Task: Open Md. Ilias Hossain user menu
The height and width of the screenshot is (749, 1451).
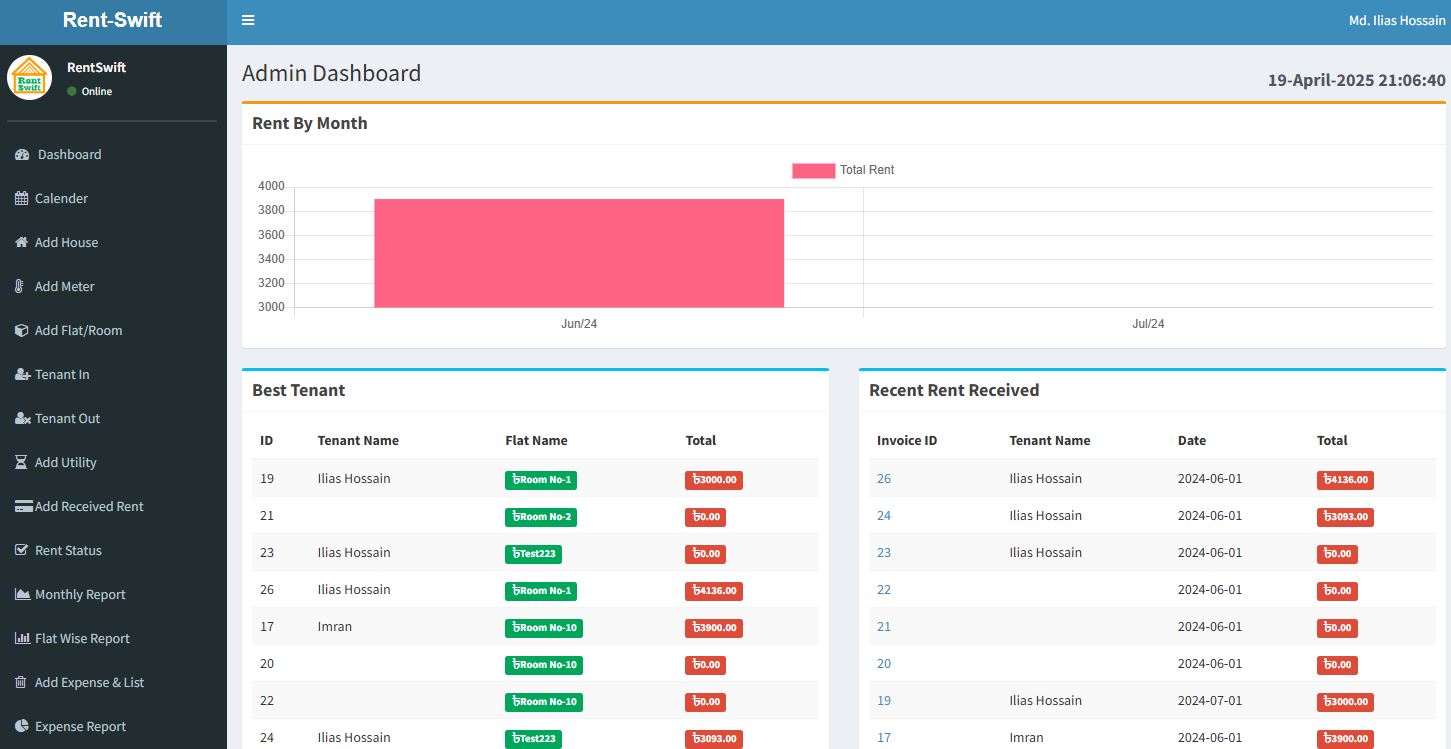Action: 1397,21
